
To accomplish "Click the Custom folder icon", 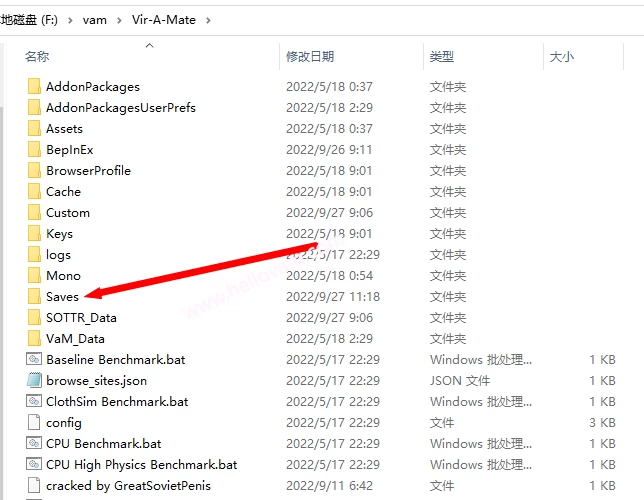I will 34,212.
